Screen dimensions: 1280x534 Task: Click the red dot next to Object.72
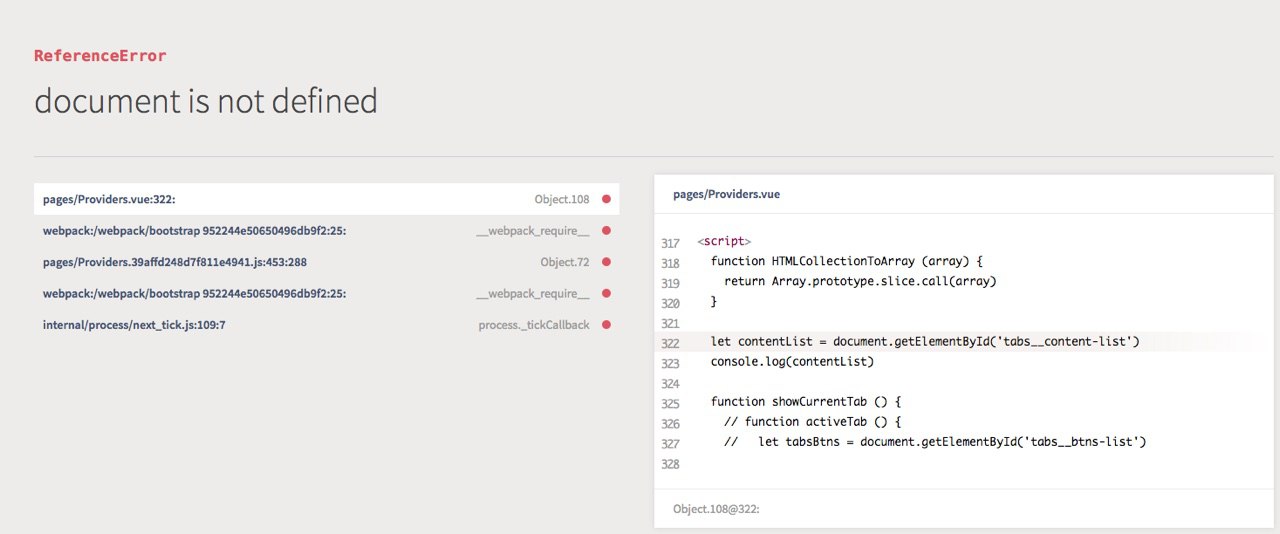(606, 262)
